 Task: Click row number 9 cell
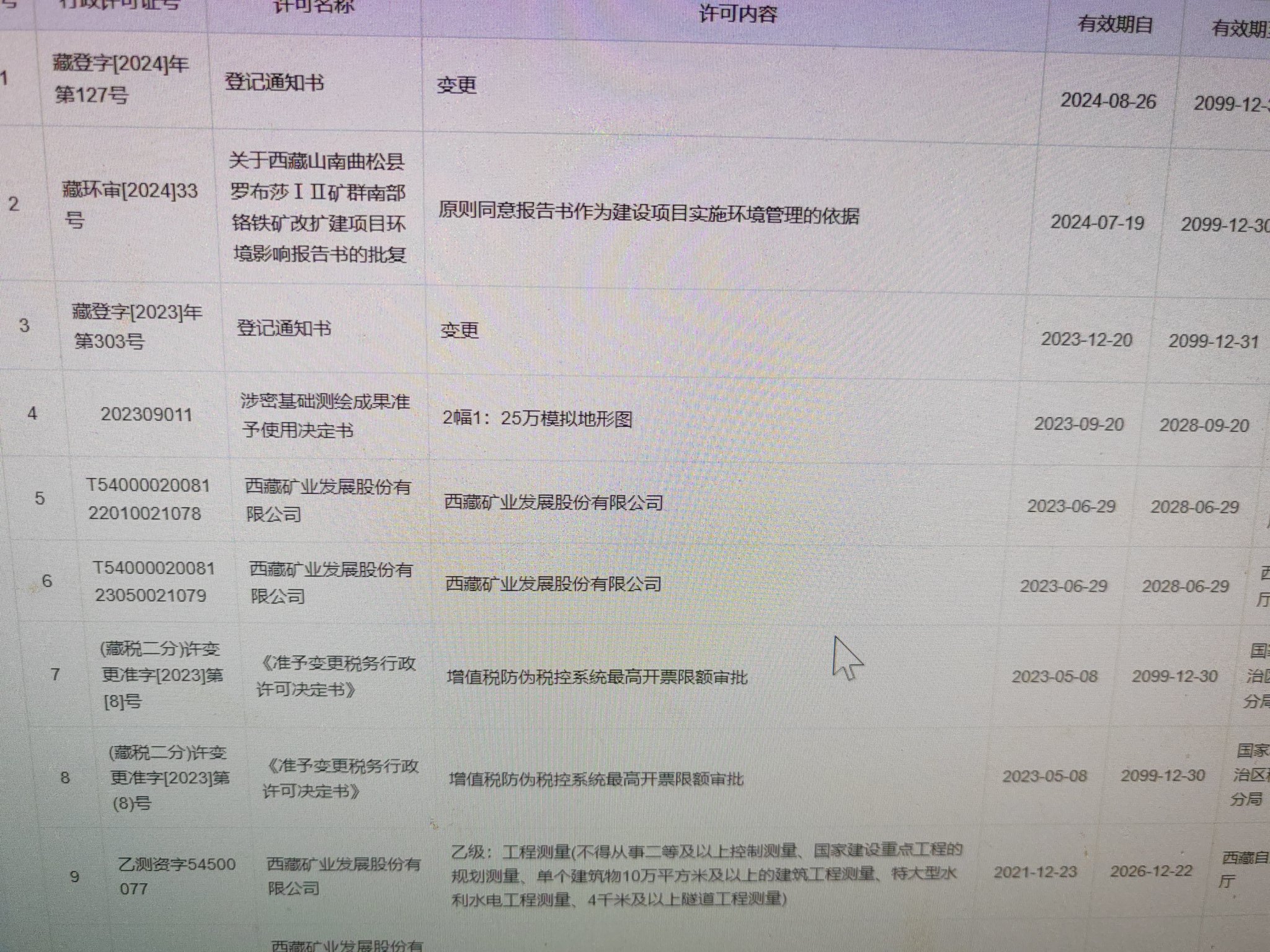74,876
